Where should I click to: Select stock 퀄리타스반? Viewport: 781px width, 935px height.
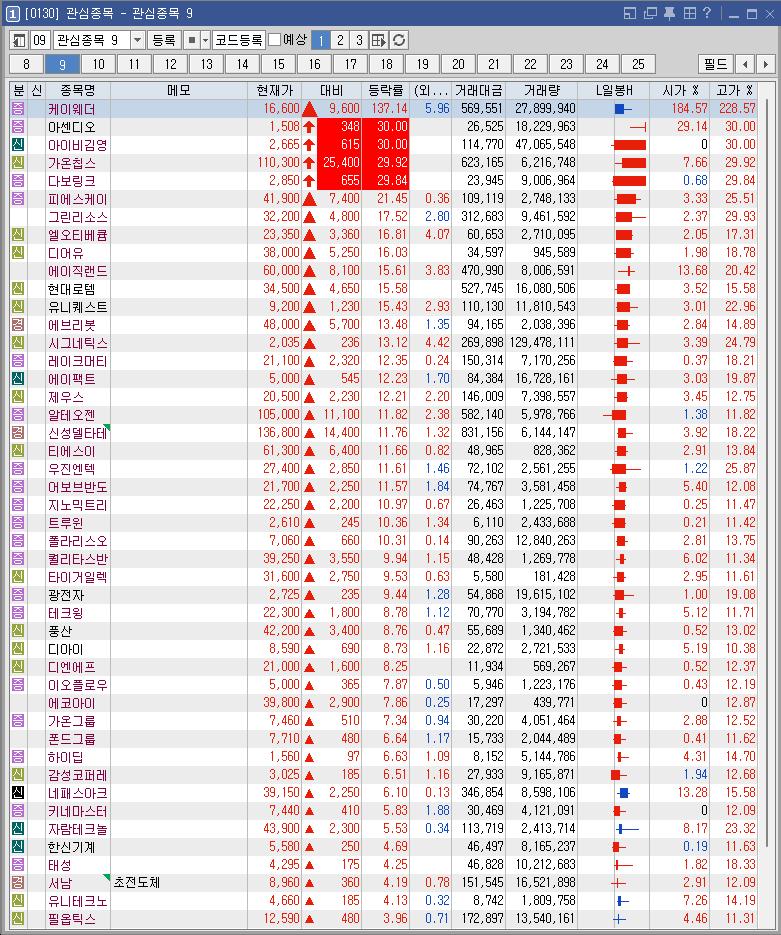point(78,559)
